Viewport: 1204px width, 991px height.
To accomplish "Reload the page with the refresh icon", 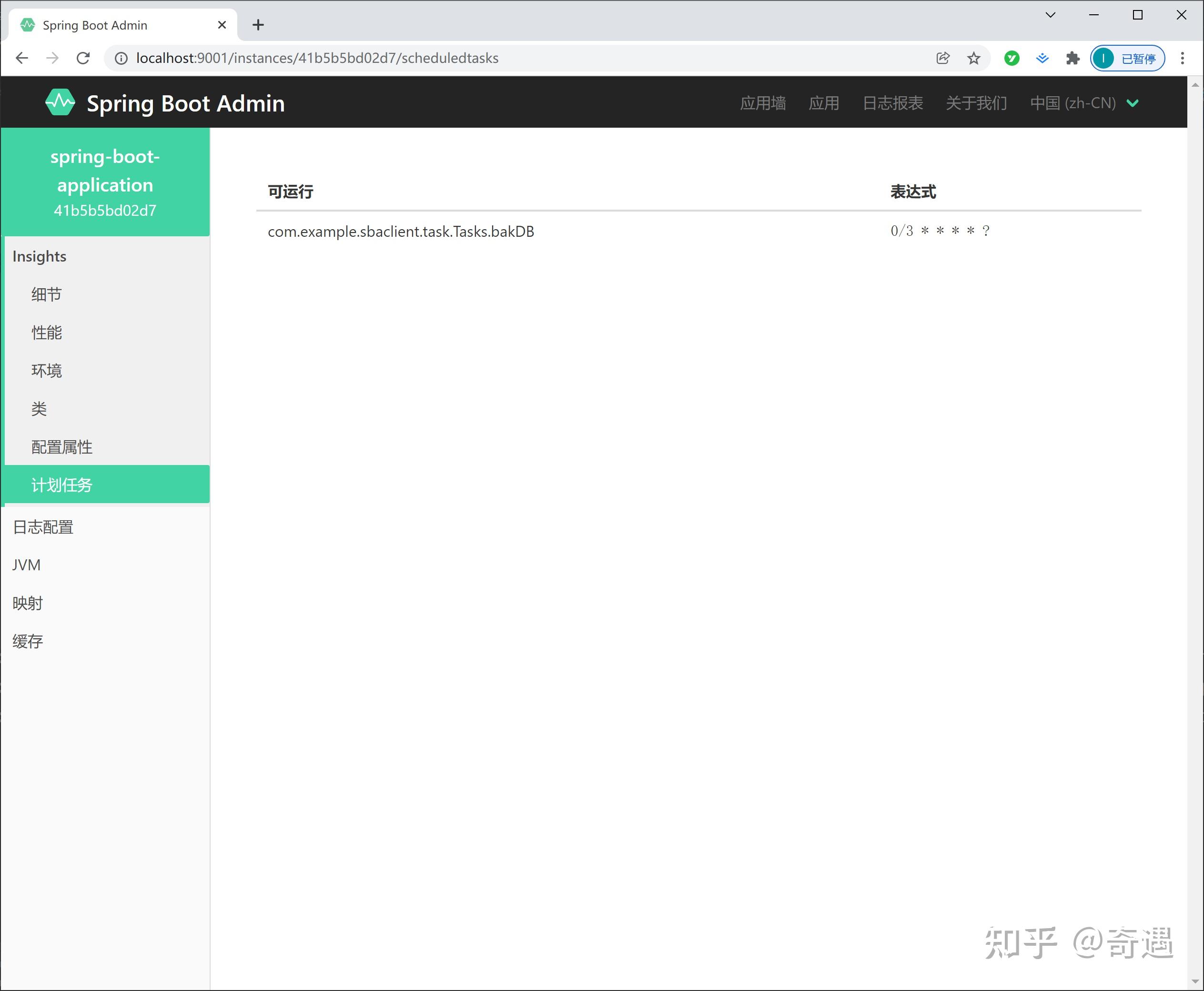I will coord(83,58).
